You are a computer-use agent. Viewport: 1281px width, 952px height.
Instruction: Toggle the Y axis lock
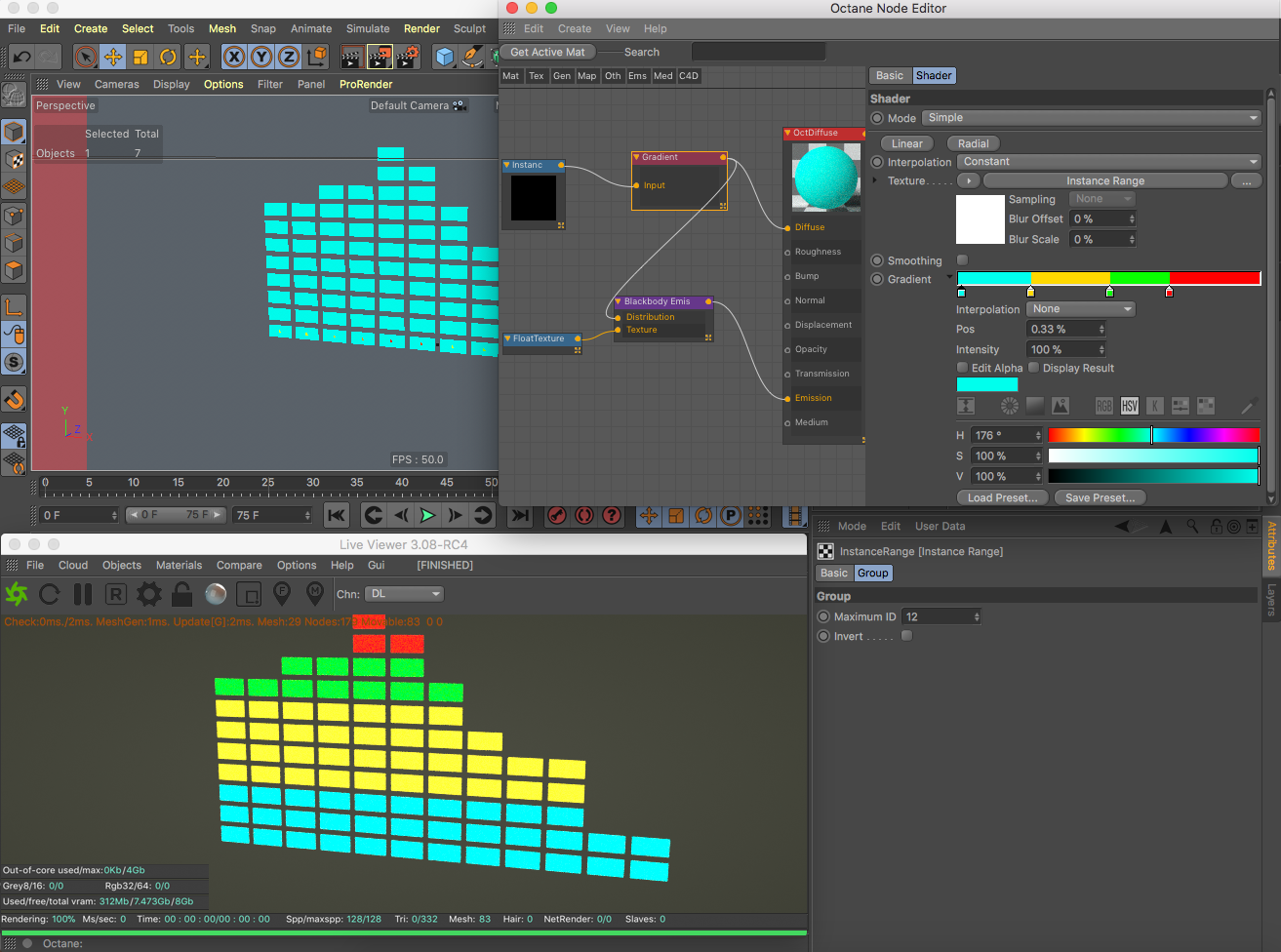coord(261,57)
